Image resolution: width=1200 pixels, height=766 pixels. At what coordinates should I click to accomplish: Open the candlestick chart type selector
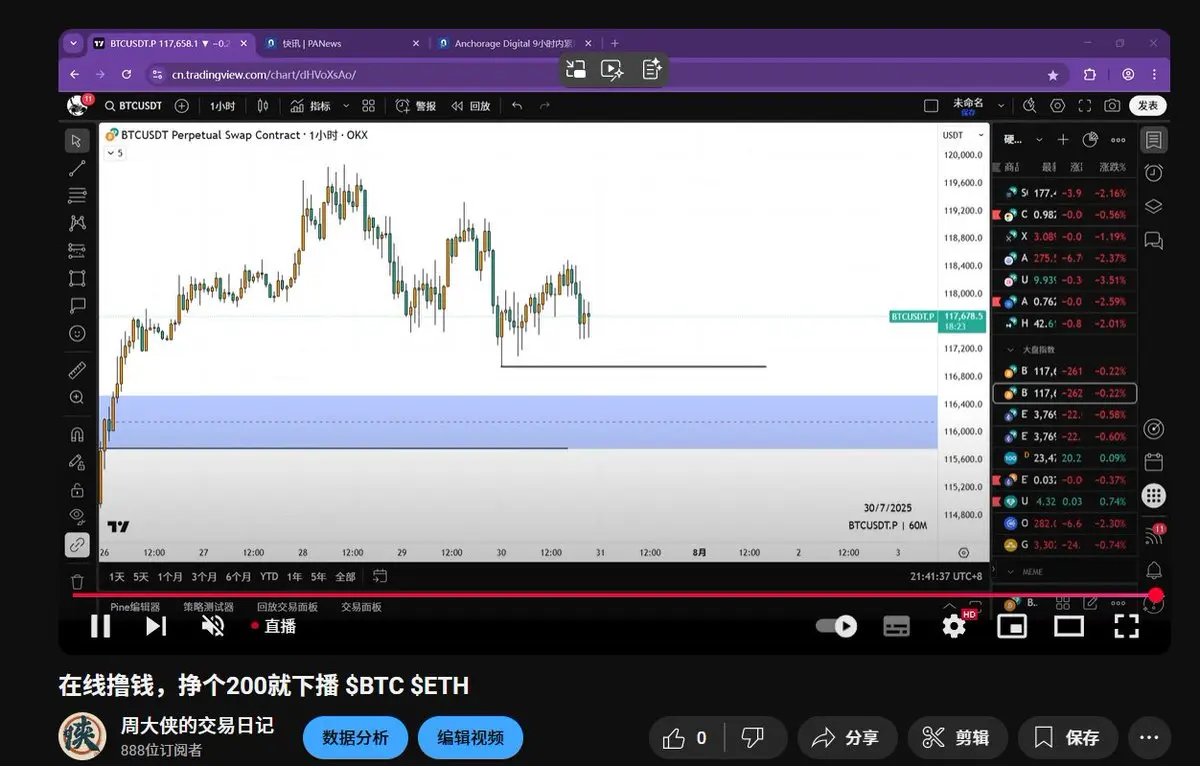coord(263,106)
